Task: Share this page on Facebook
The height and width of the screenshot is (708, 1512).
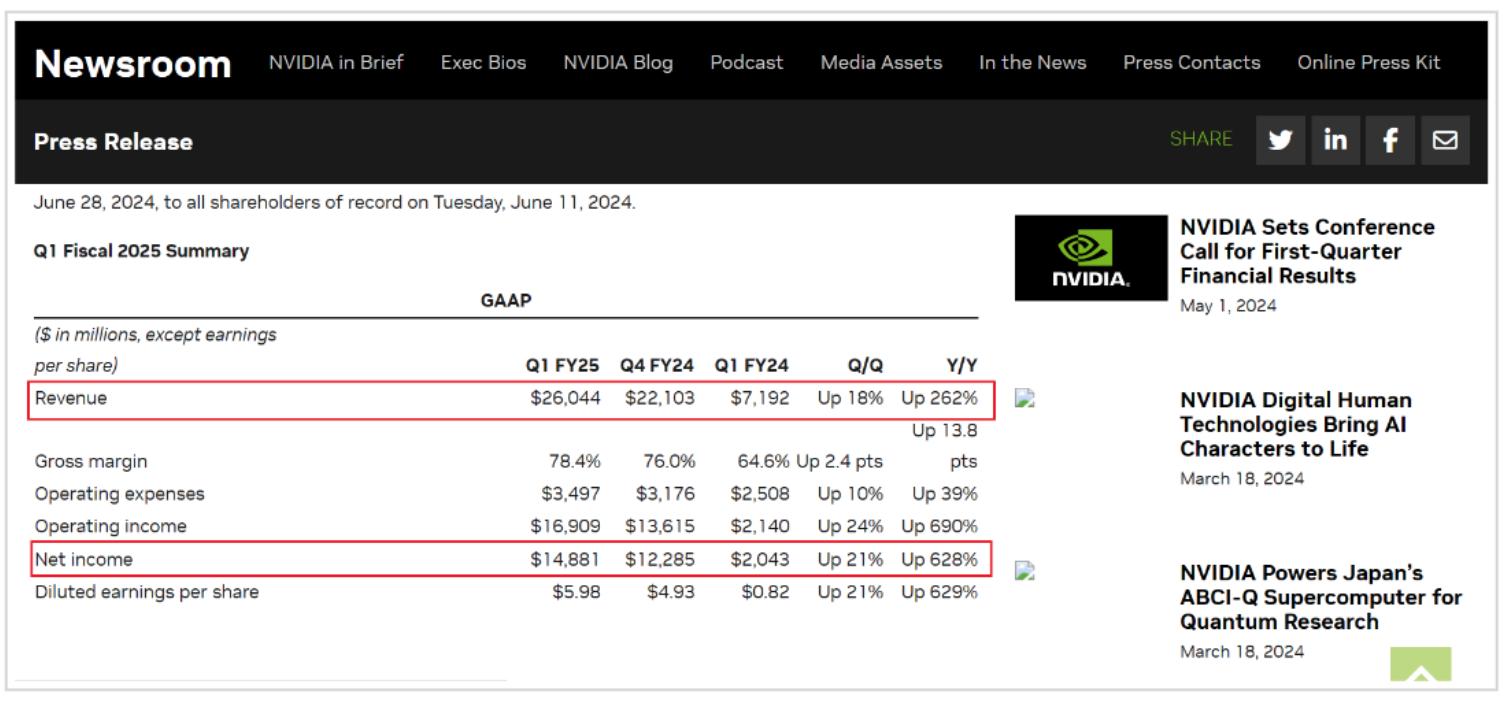Action: [x=1390, y=140]
